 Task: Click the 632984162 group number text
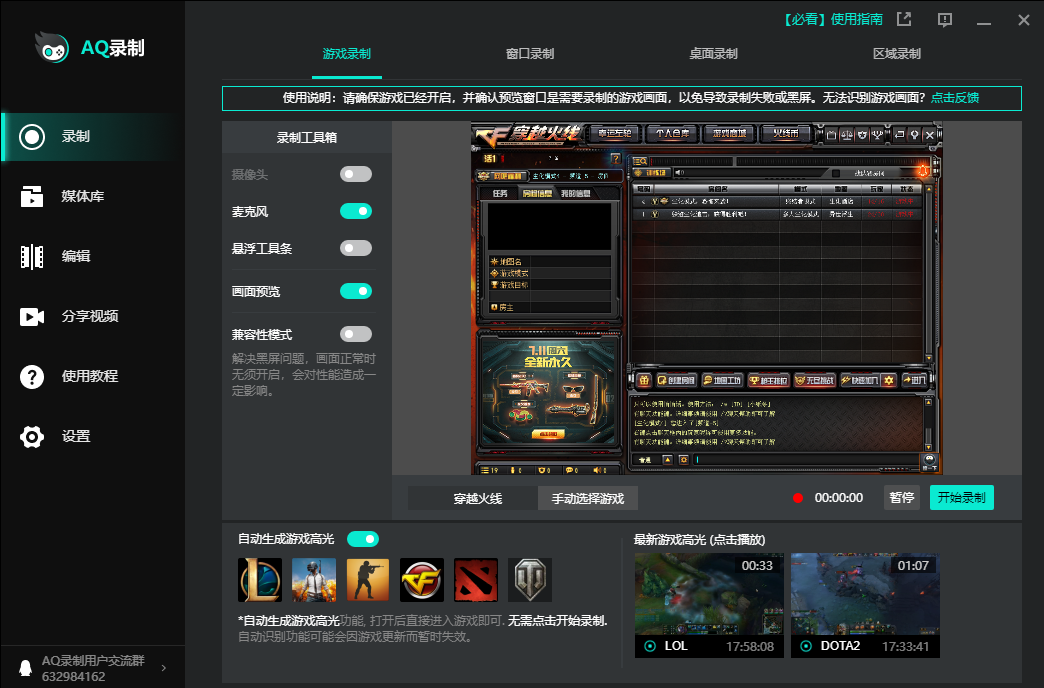click(73, 677)
